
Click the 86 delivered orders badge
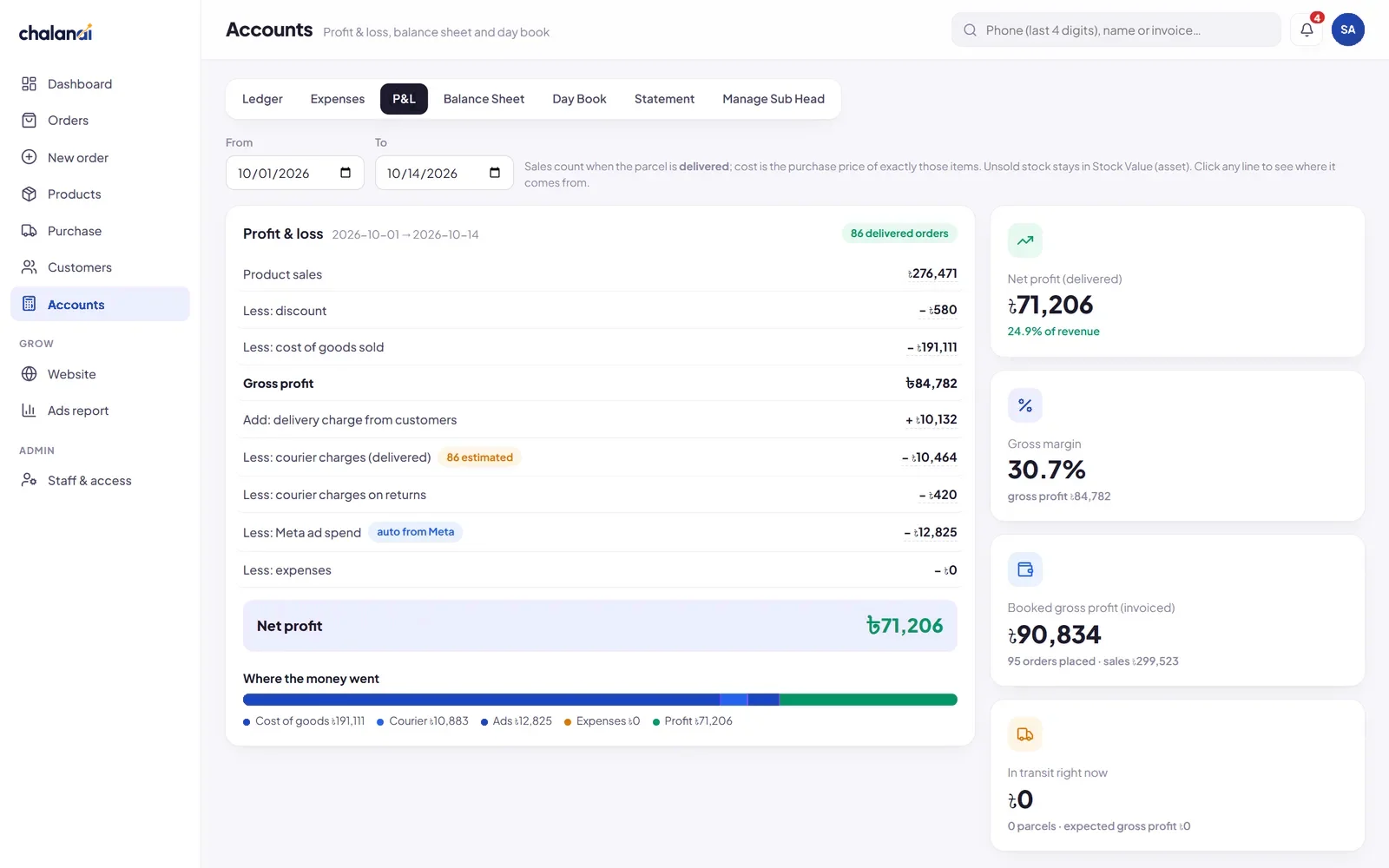point(899,233)
